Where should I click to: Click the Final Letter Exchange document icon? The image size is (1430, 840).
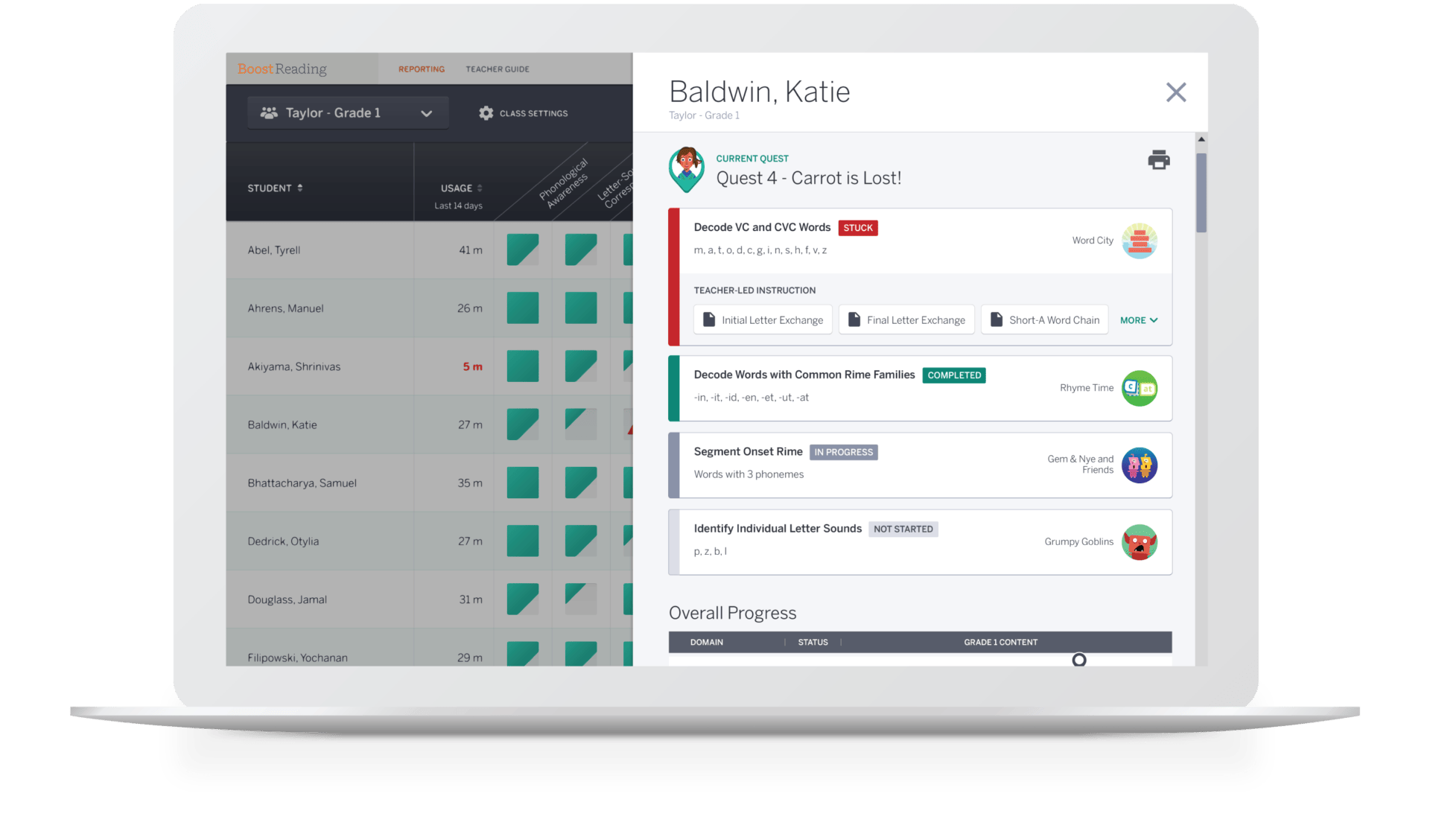click(854, 319)
